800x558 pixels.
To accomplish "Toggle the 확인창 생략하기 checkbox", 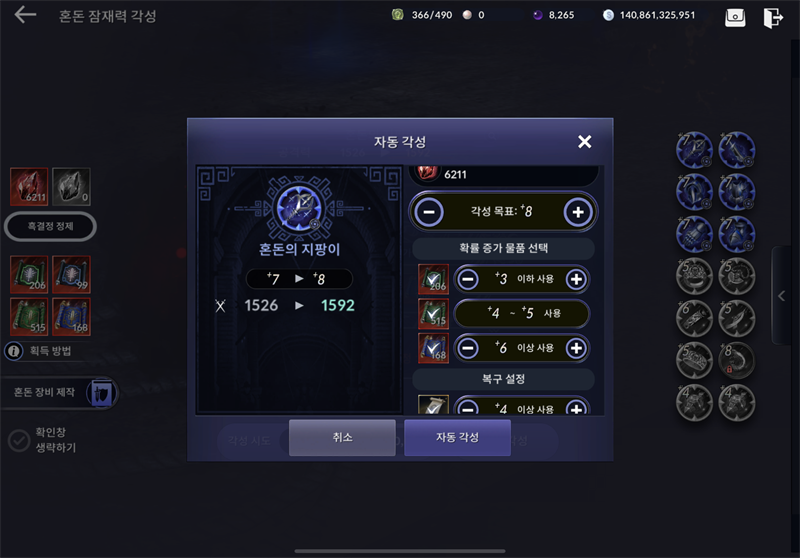I will click(x=19, y=440).
